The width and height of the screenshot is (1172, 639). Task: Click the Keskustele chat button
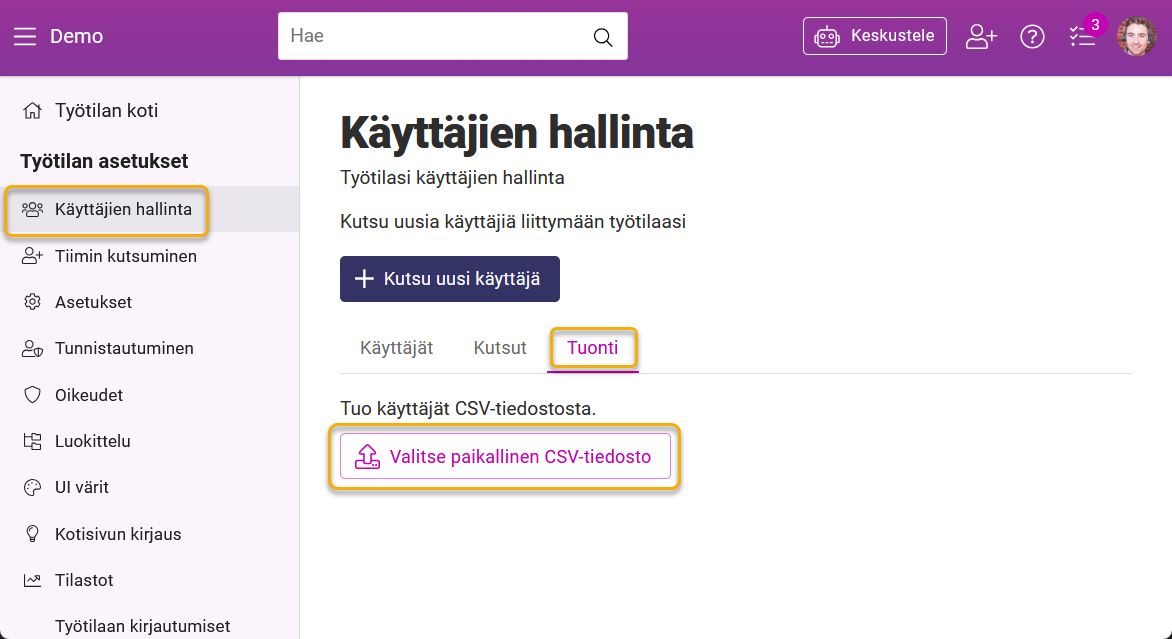[874, 36]
